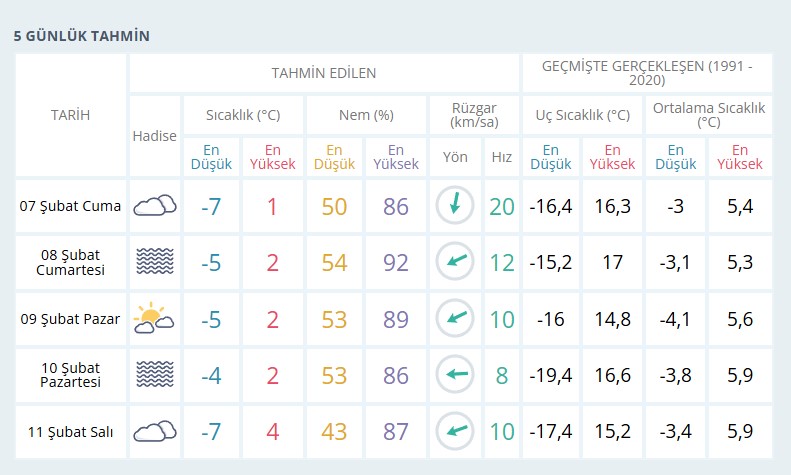Click the Rüzgar (km/sa) header
Image resolution: width=791 pixels, height=475 pixels.
click(x=474, y=115)
